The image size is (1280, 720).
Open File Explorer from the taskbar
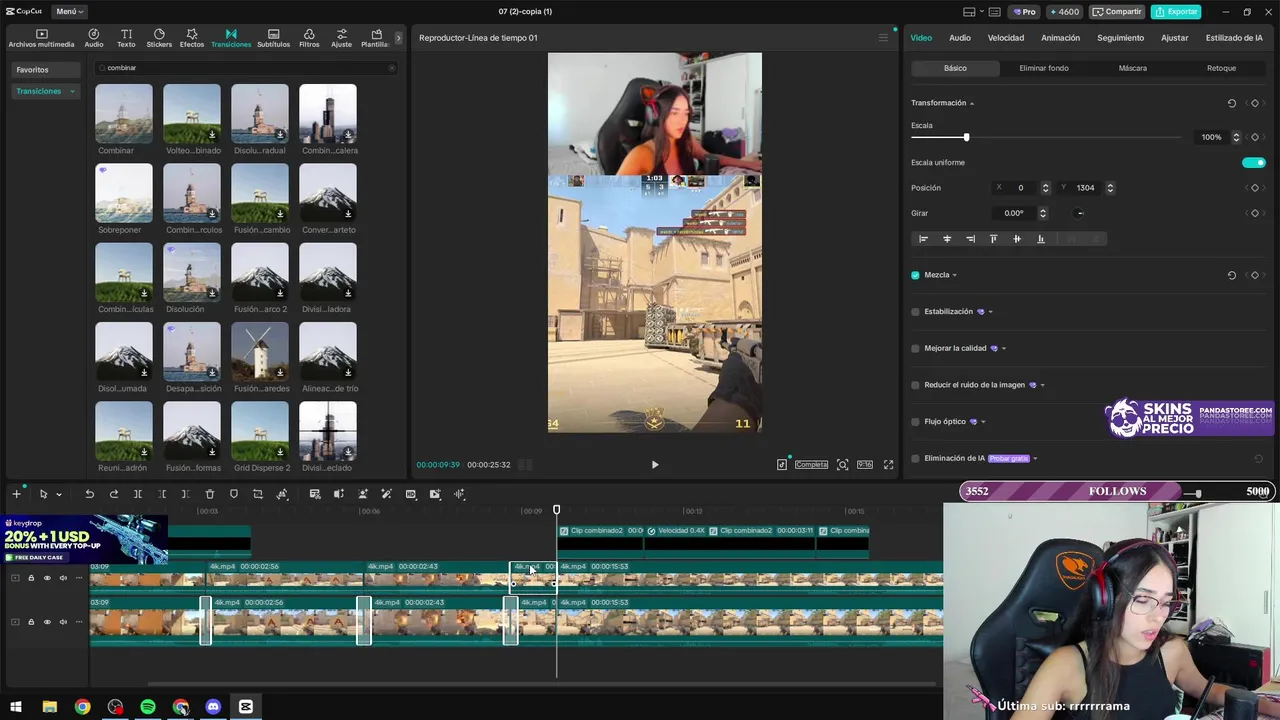tap(50, 707)
